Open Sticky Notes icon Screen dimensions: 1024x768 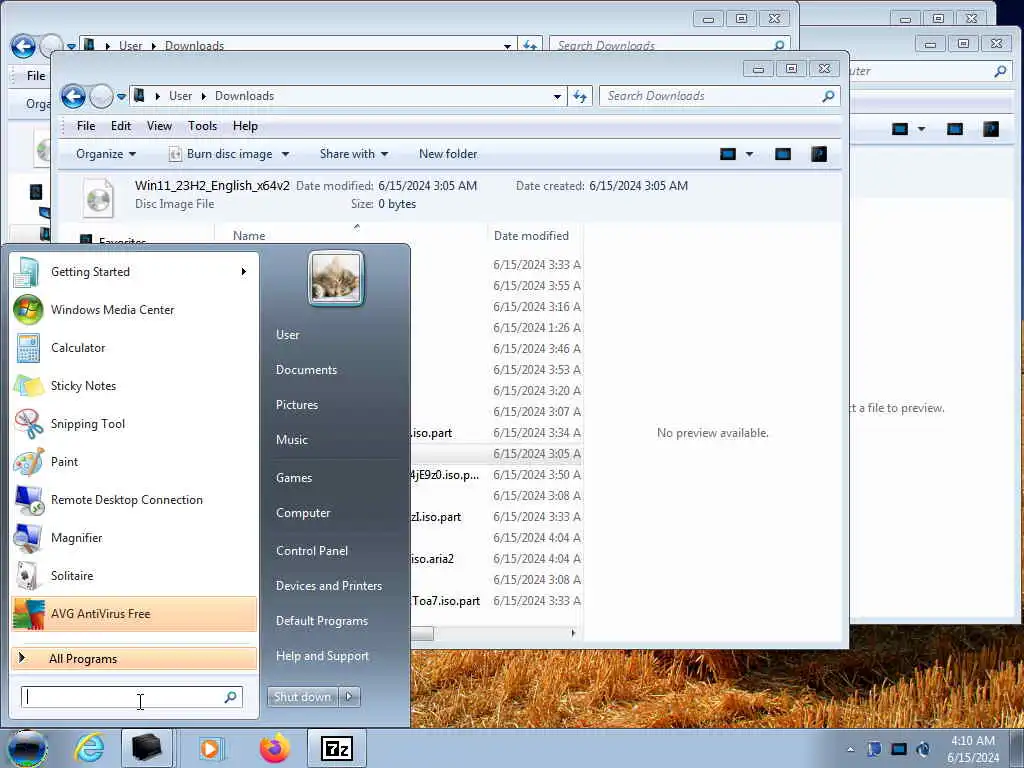tap(27, 385)
